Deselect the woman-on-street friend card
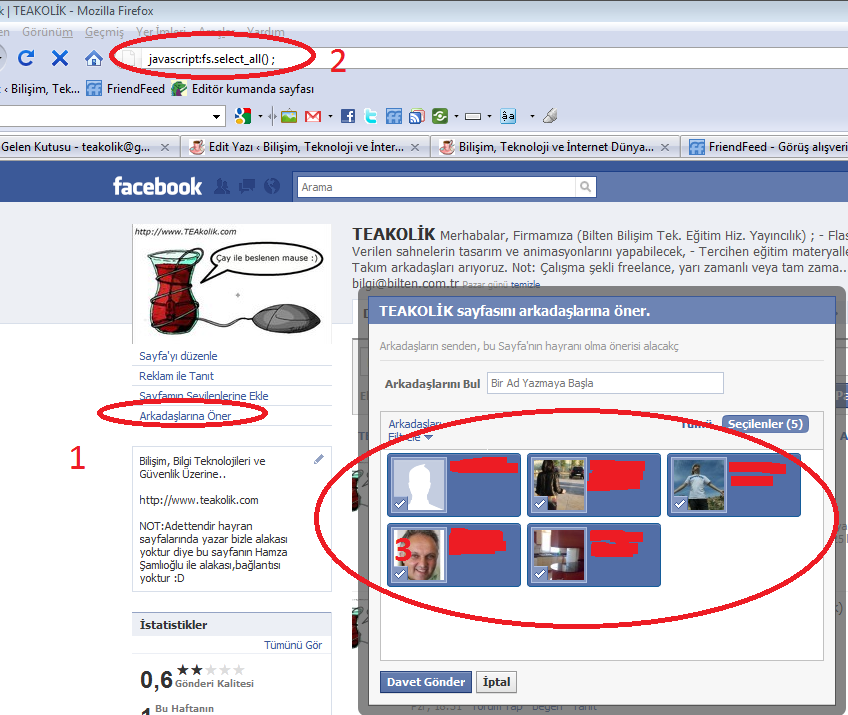 pyautogui.click(x=594, y=485)
